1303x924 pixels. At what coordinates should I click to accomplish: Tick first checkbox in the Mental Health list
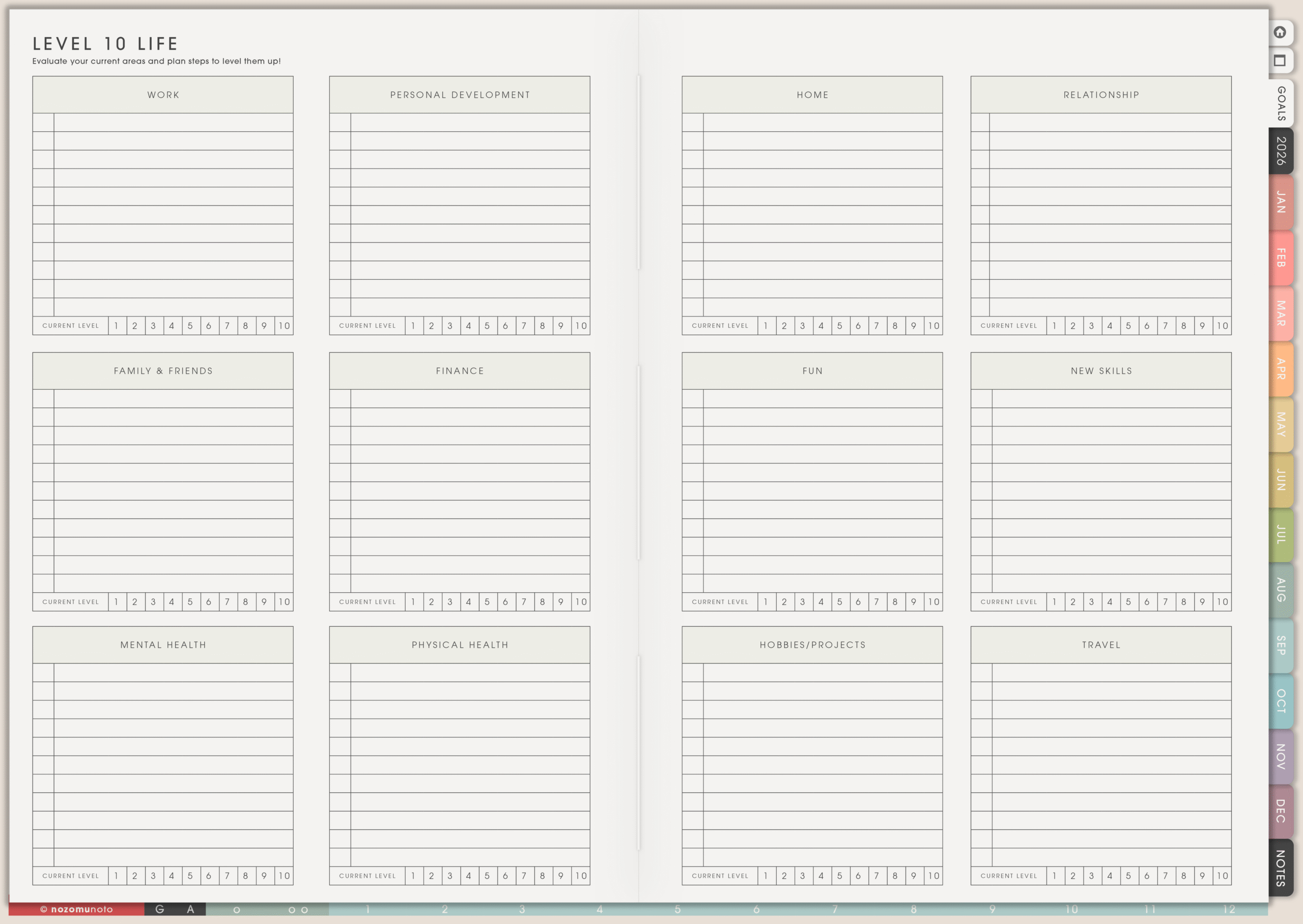tap(43, 673)
